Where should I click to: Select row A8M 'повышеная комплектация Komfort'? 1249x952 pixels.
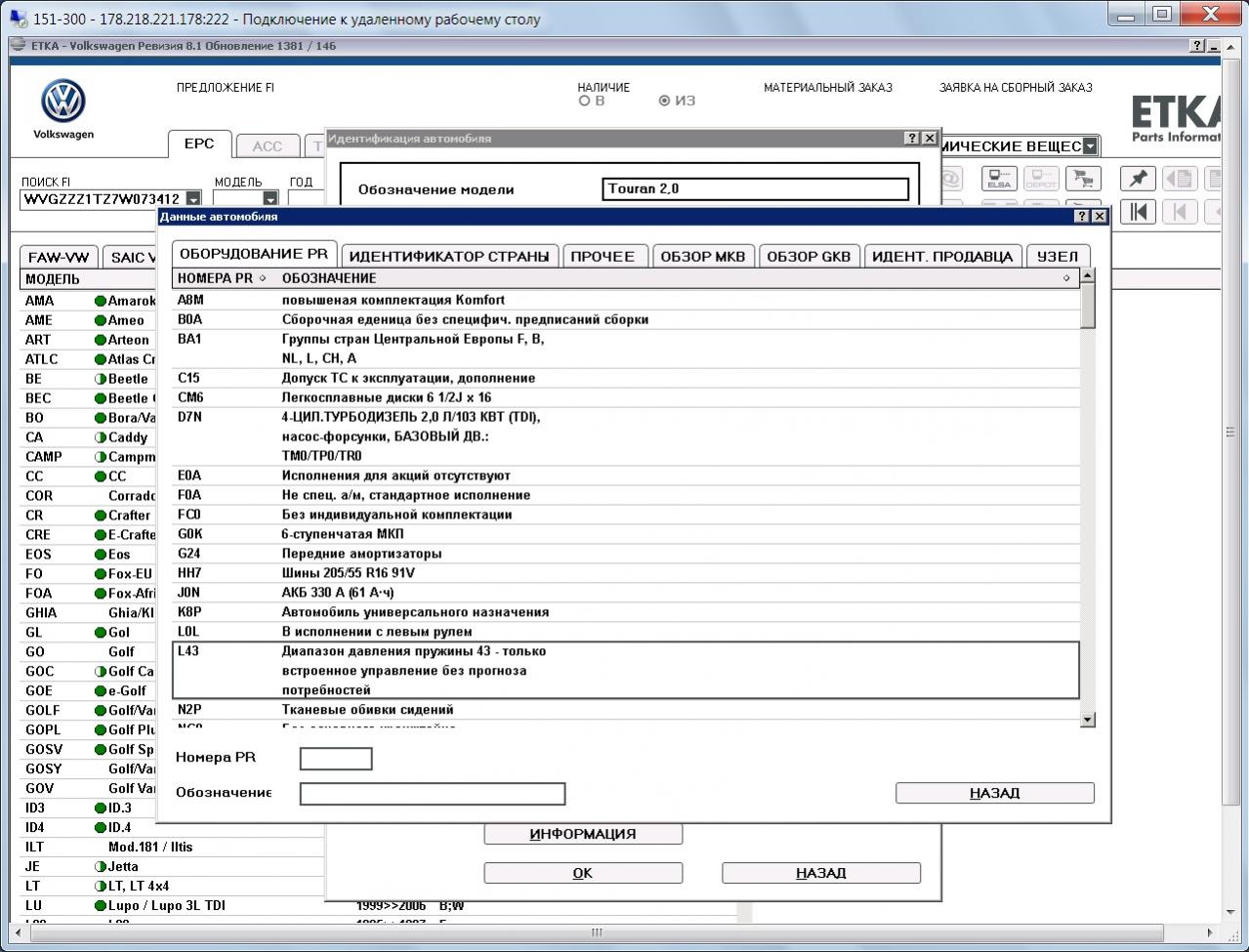(626, 300)
